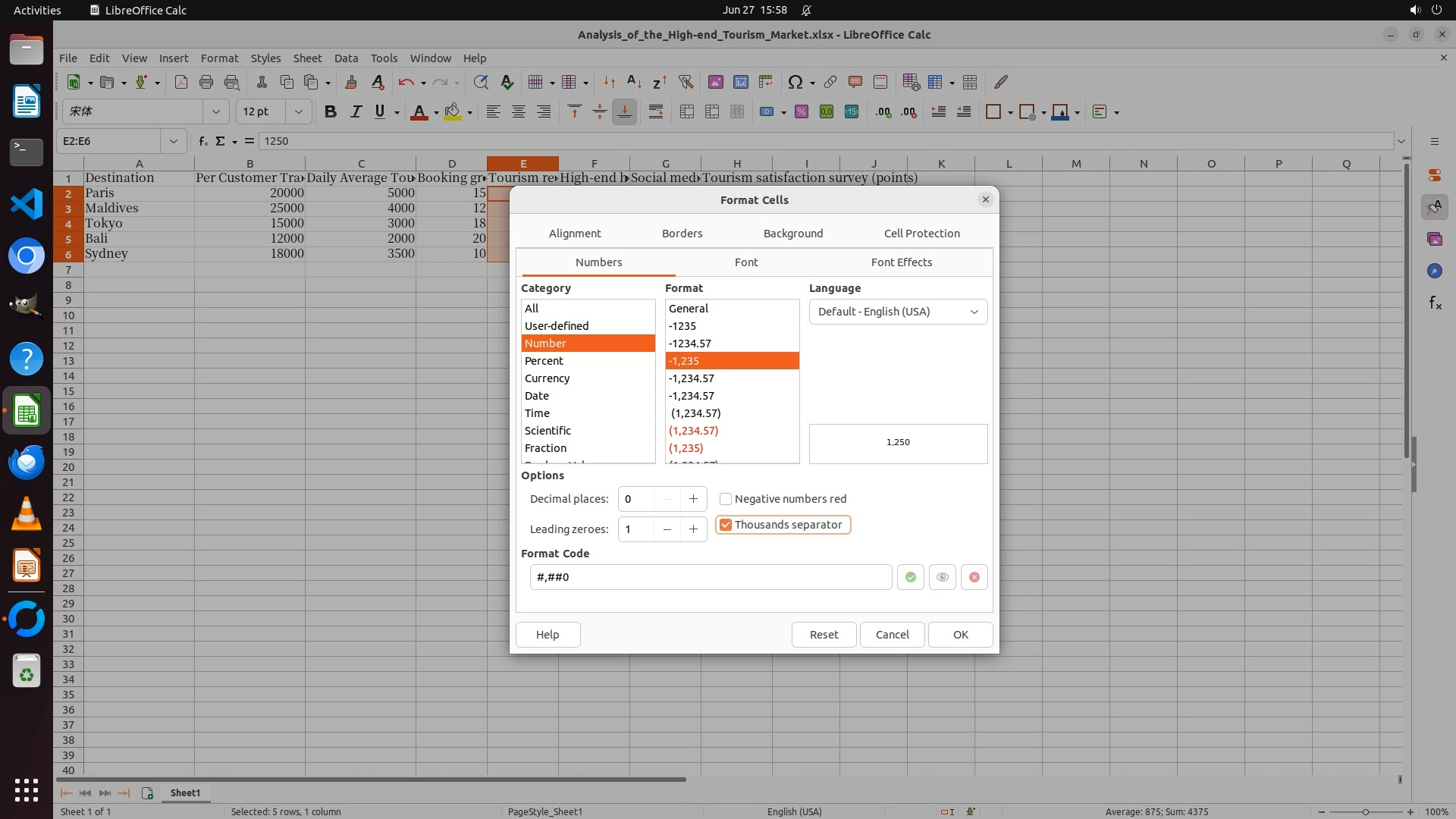The height and width of the screenshot is (819, 1456).
Task: Switch to the Borders tab
Action: tap(682, 234)
